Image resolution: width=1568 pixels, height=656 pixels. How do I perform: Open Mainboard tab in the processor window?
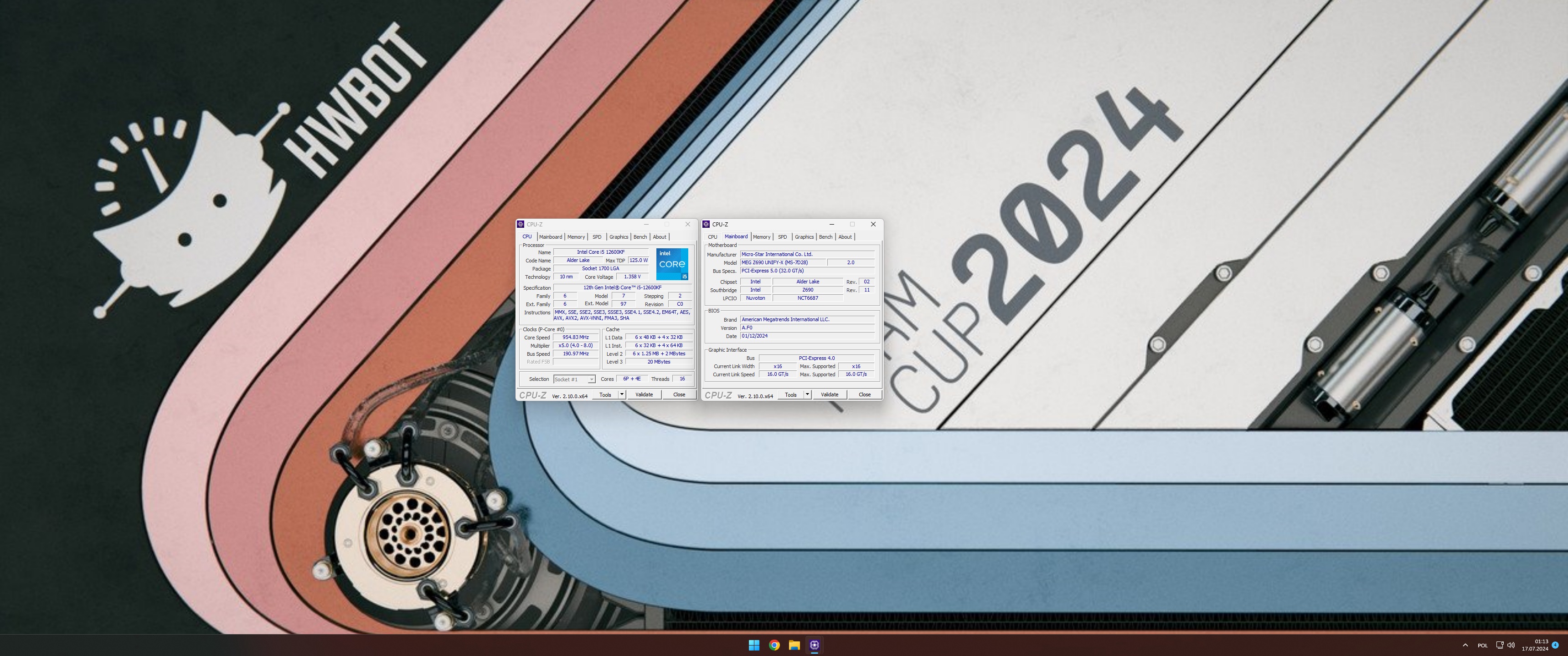pyautogui.click(x=550, y=237)
